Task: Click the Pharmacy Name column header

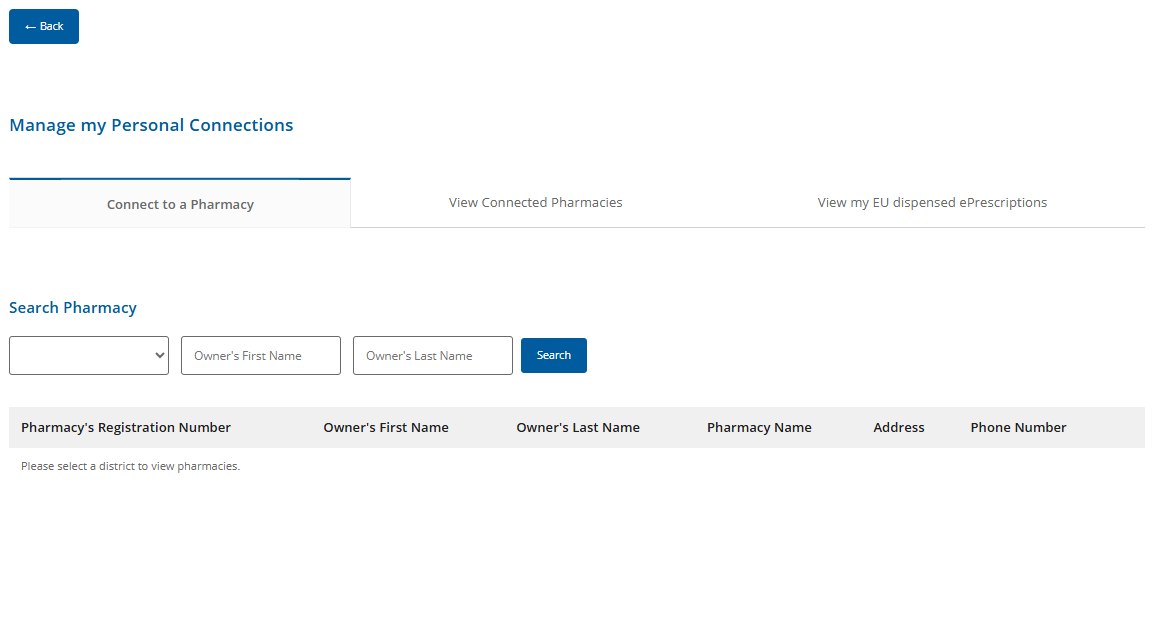Action: click(759, 428)
